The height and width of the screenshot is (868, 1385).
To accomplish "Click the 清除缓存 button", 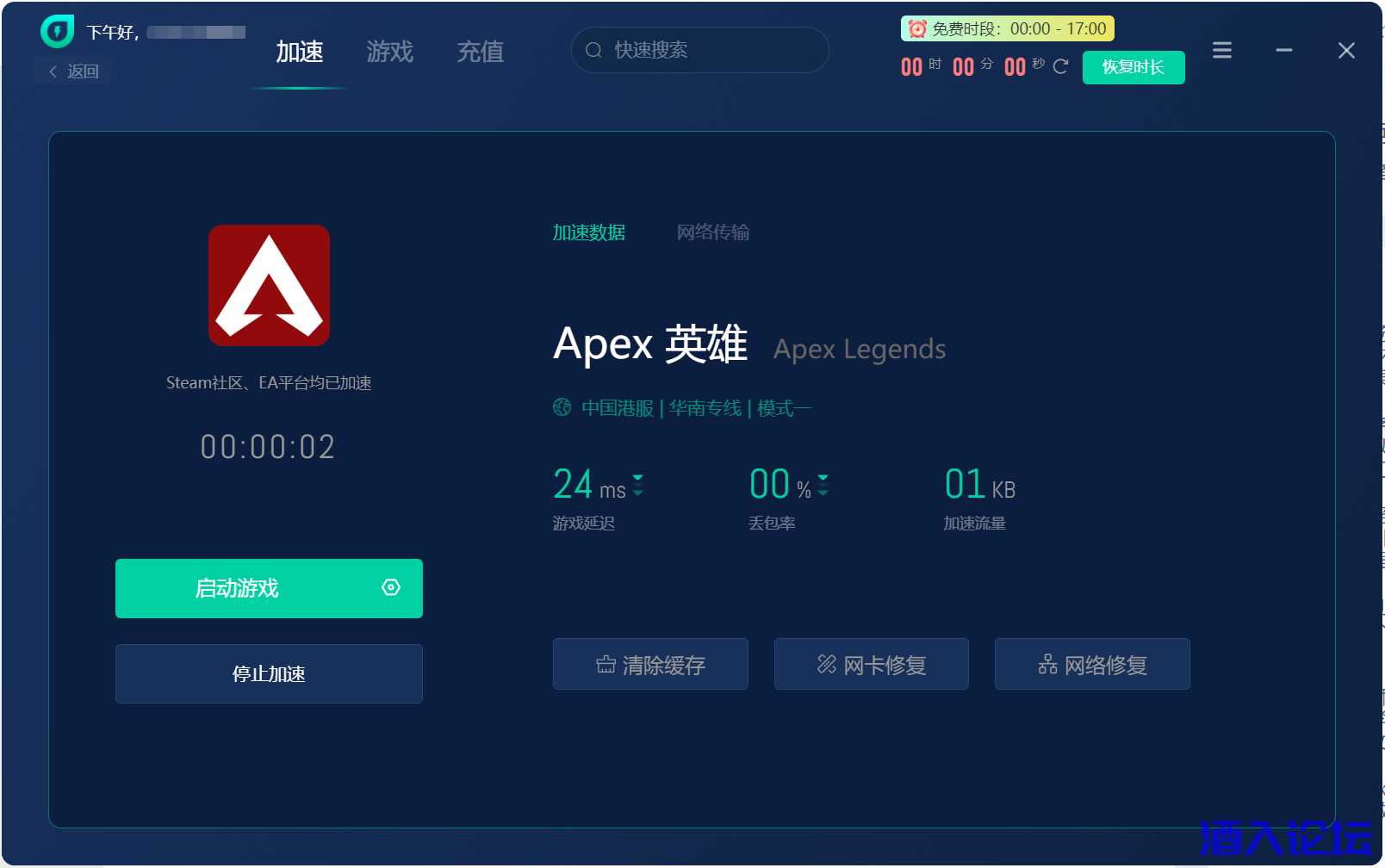I will click(x=650, y=664).
